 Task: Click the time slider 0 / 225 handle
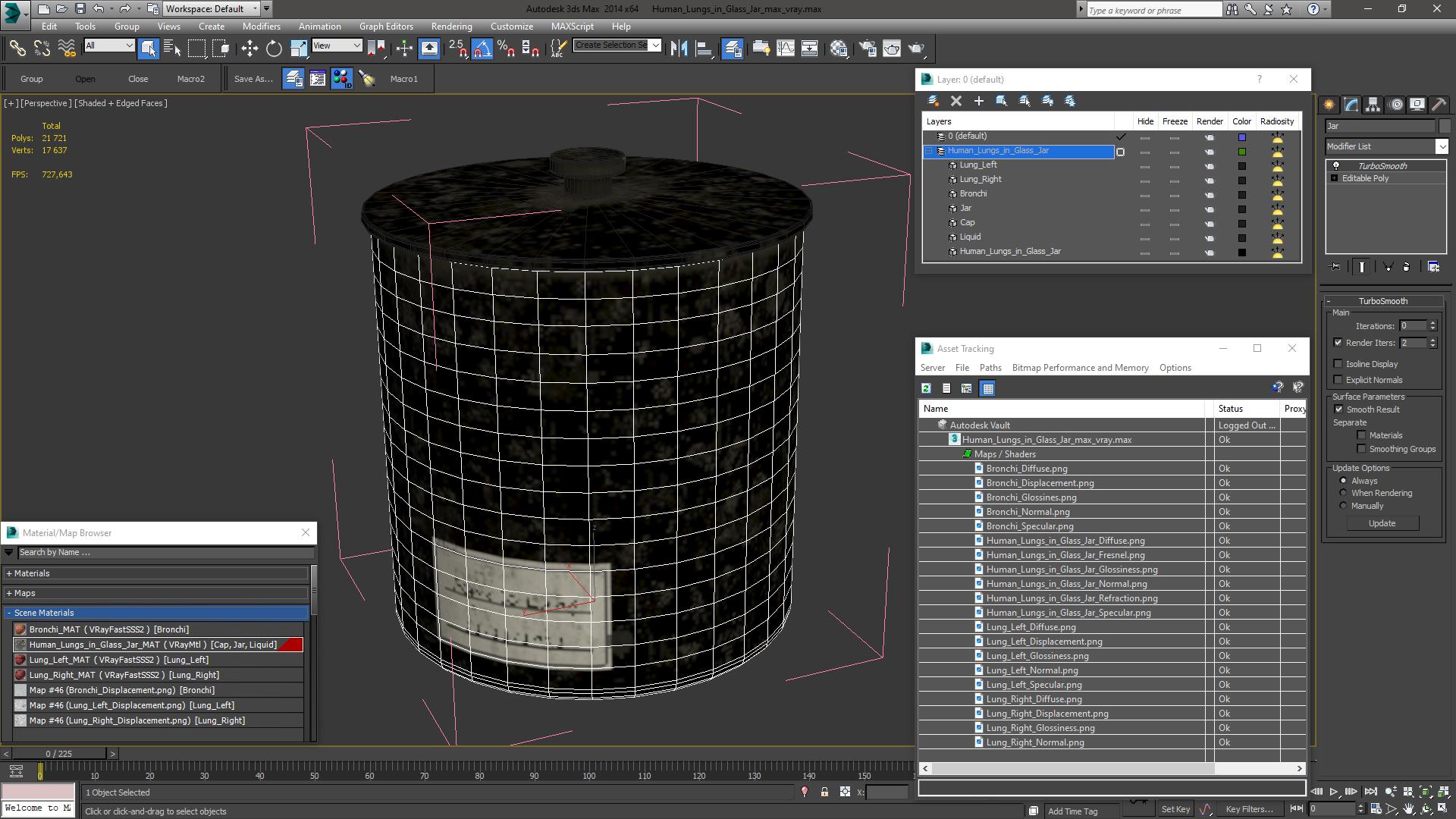[59, 754]
